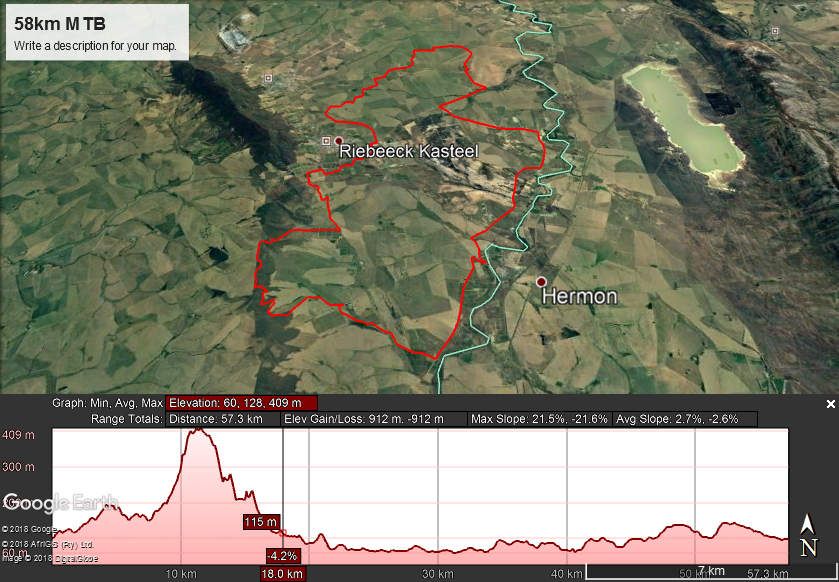
Task: Select the photo placemark beside Riebeeck Kasteel
Action: point(326,141)
